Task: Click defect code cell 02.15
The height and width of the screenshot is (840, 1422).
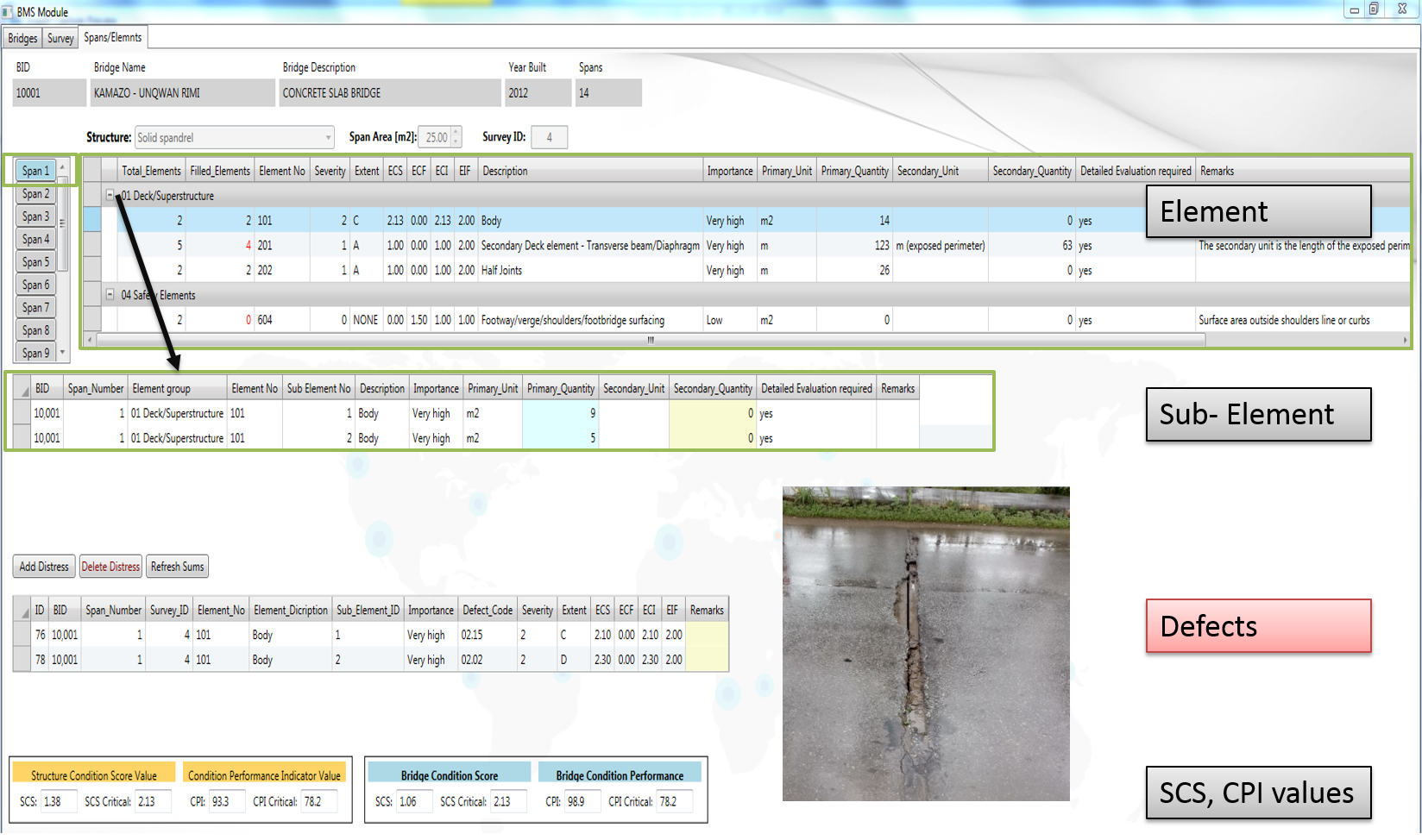Action: (488, 635)
